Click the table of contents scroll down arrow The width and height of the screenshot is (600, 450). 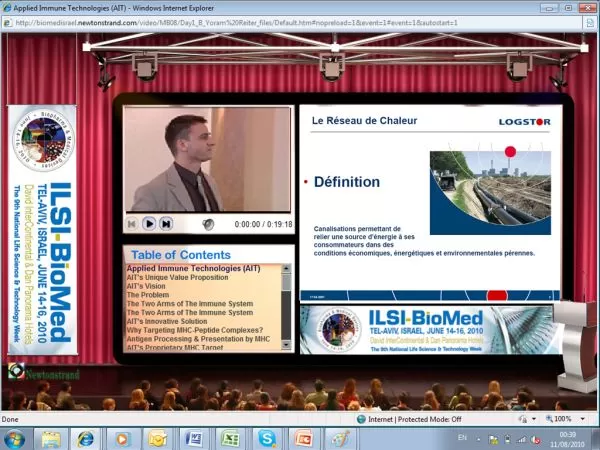coord(286,346)
